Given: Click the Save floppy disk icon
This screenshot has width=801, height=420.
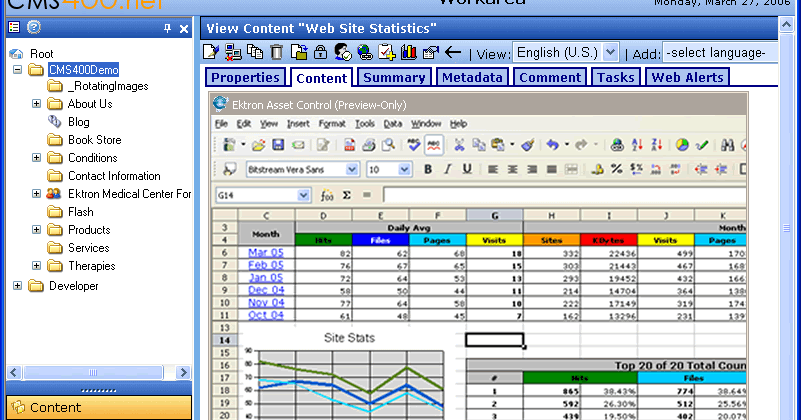Looking at the screenshot, I should click(x=278, y=145).
